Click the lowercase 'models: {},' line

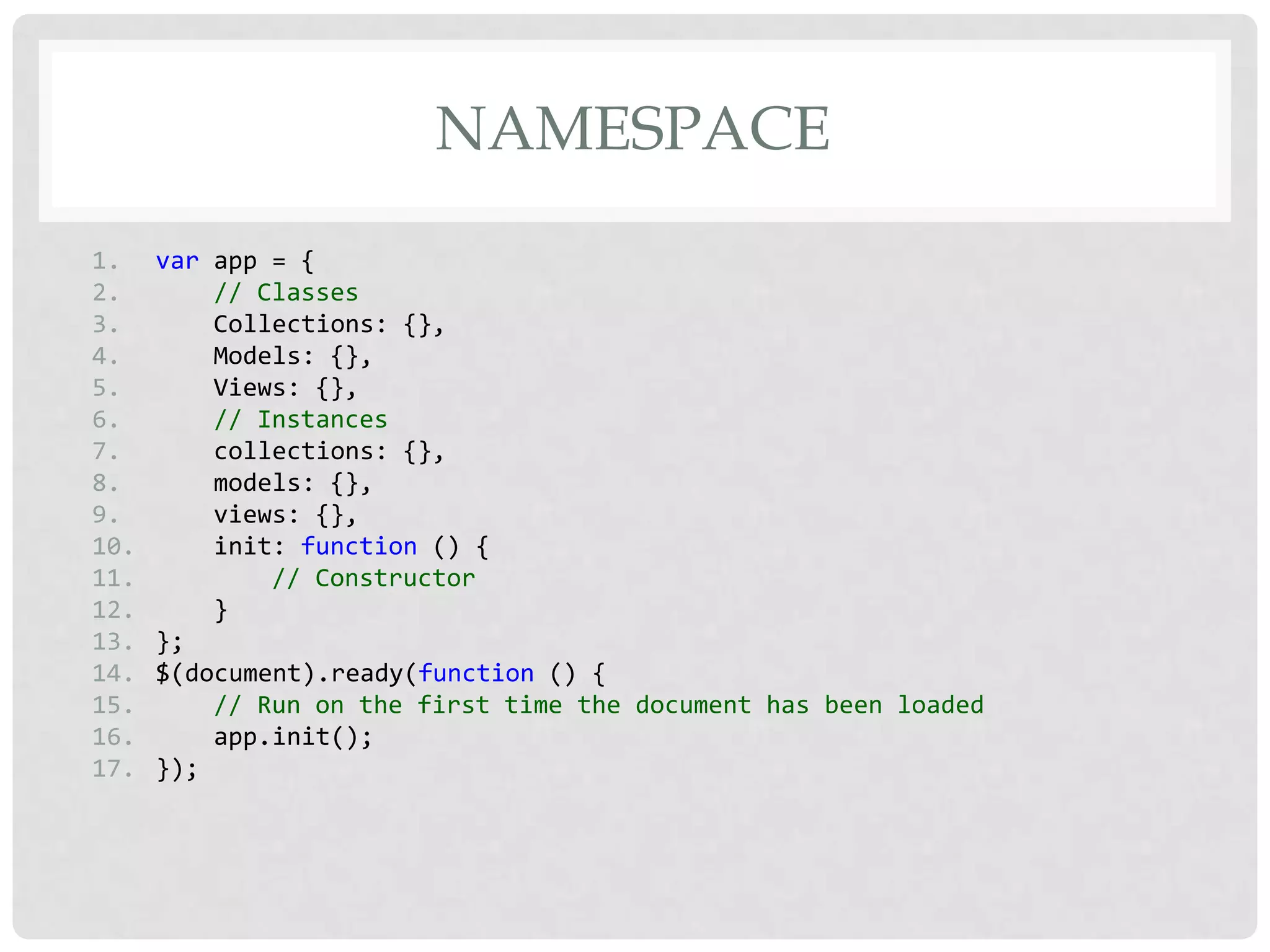coord(292,483)
